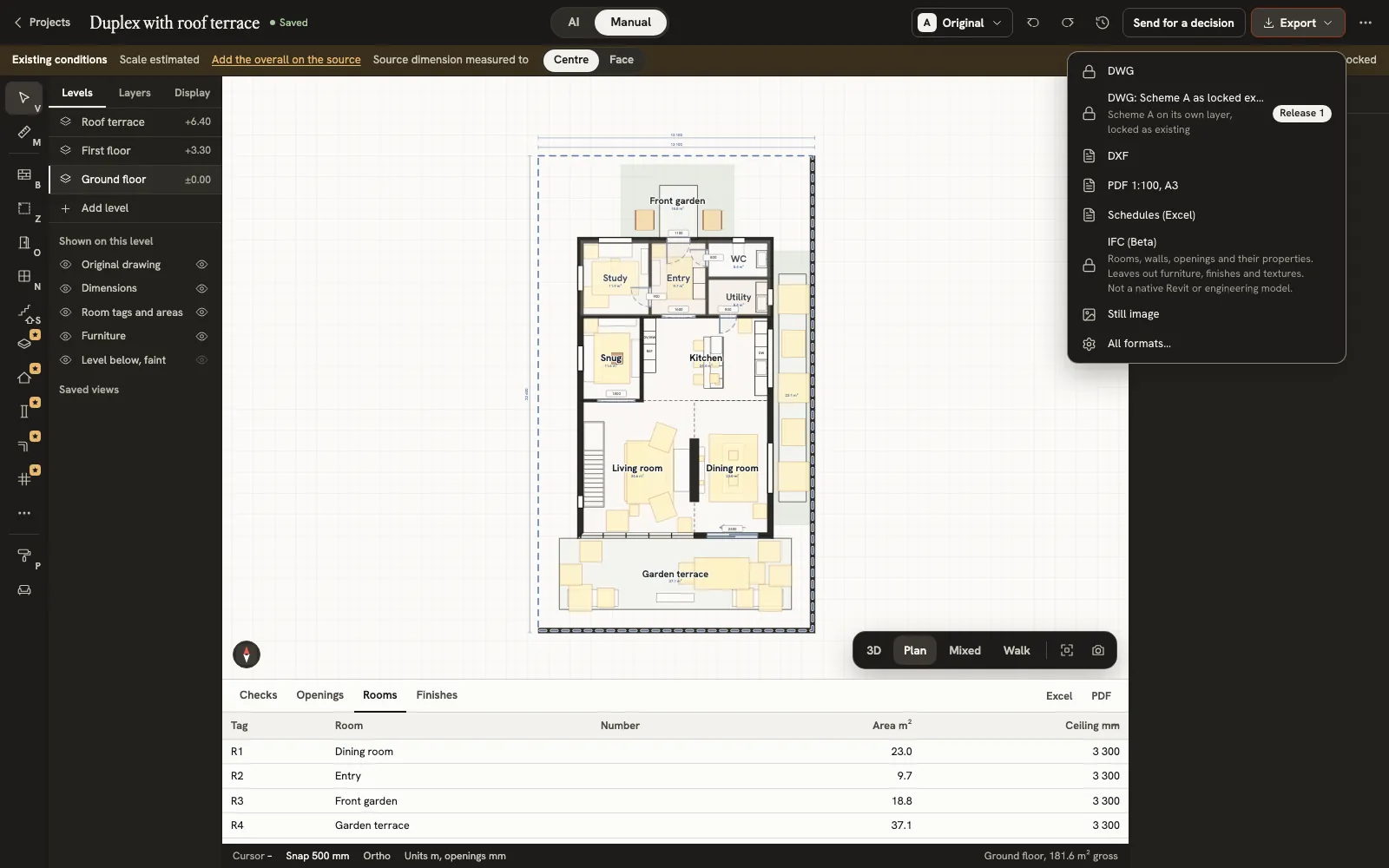
Task: Click Add level
Action: [x=135, y=208]
